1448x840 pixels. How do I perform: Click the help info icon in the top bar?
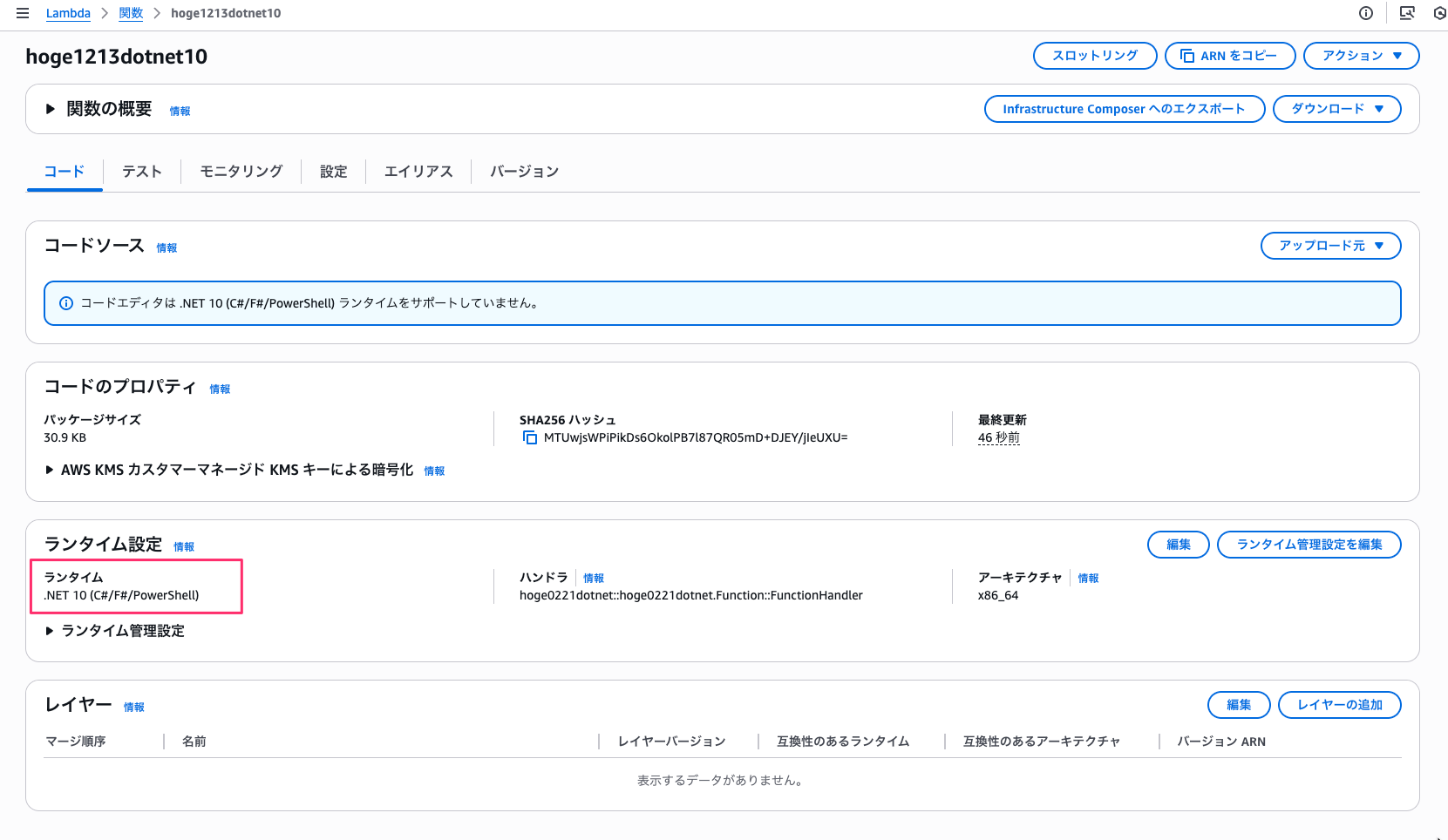[x=1365, y=13]
